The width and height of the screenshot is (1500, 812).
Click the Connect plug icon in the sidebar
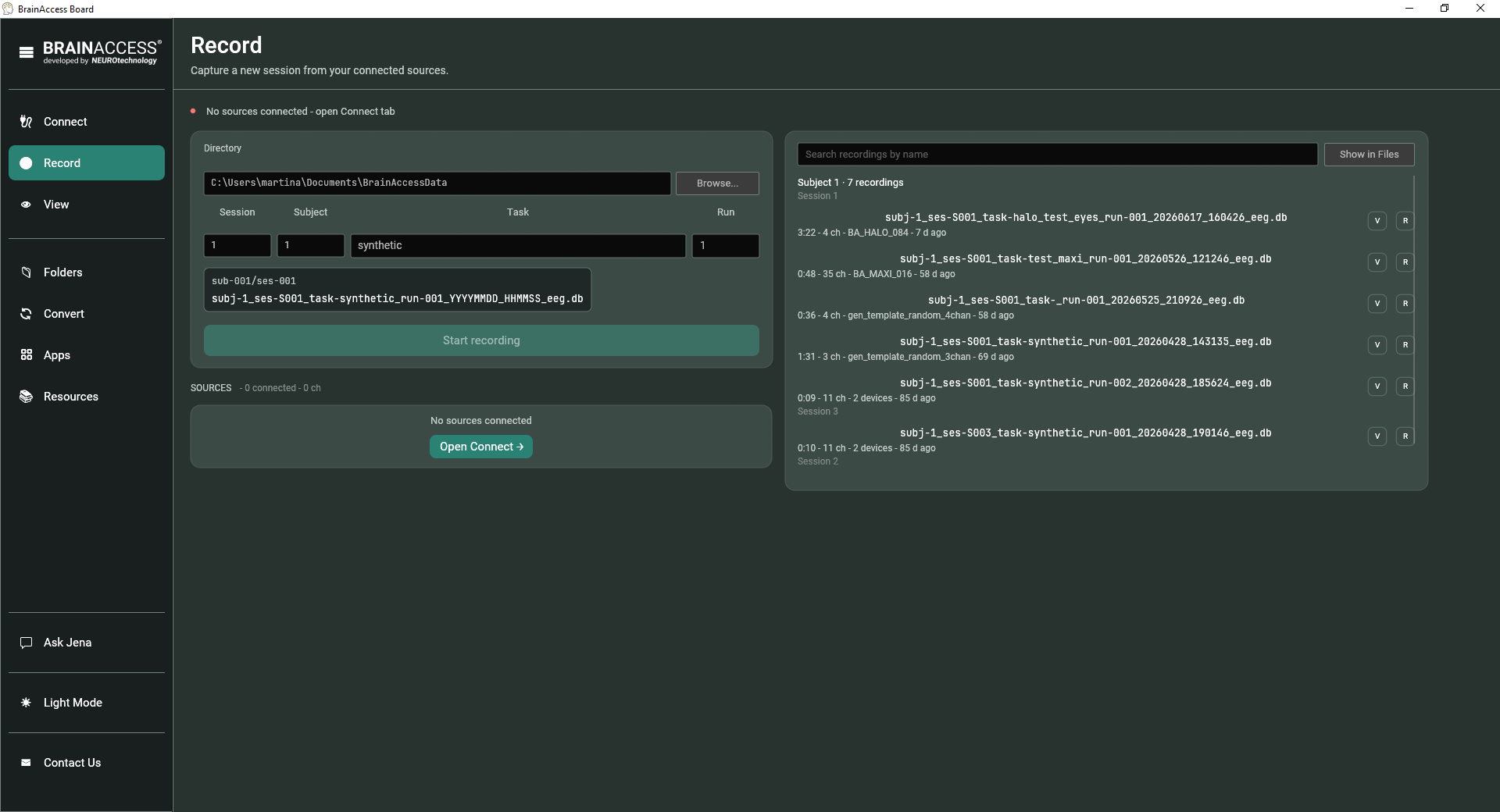[x=27, y=122]
